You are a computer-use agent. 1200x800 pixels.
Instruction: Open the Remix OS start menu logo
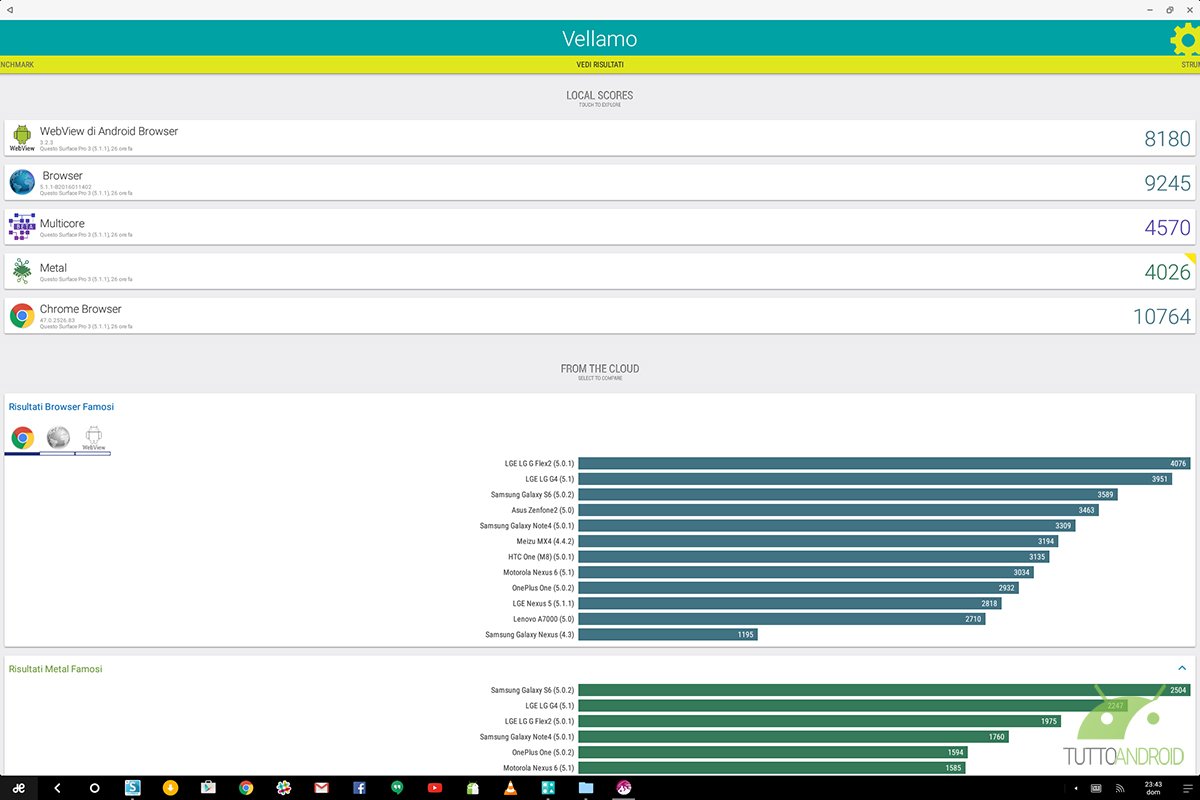18,788
